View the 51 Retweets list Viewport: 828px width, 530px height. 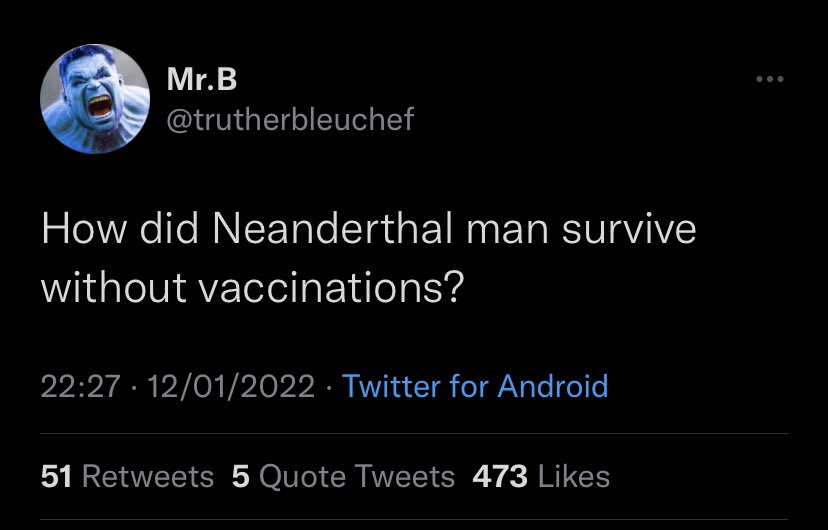[127, 477]
